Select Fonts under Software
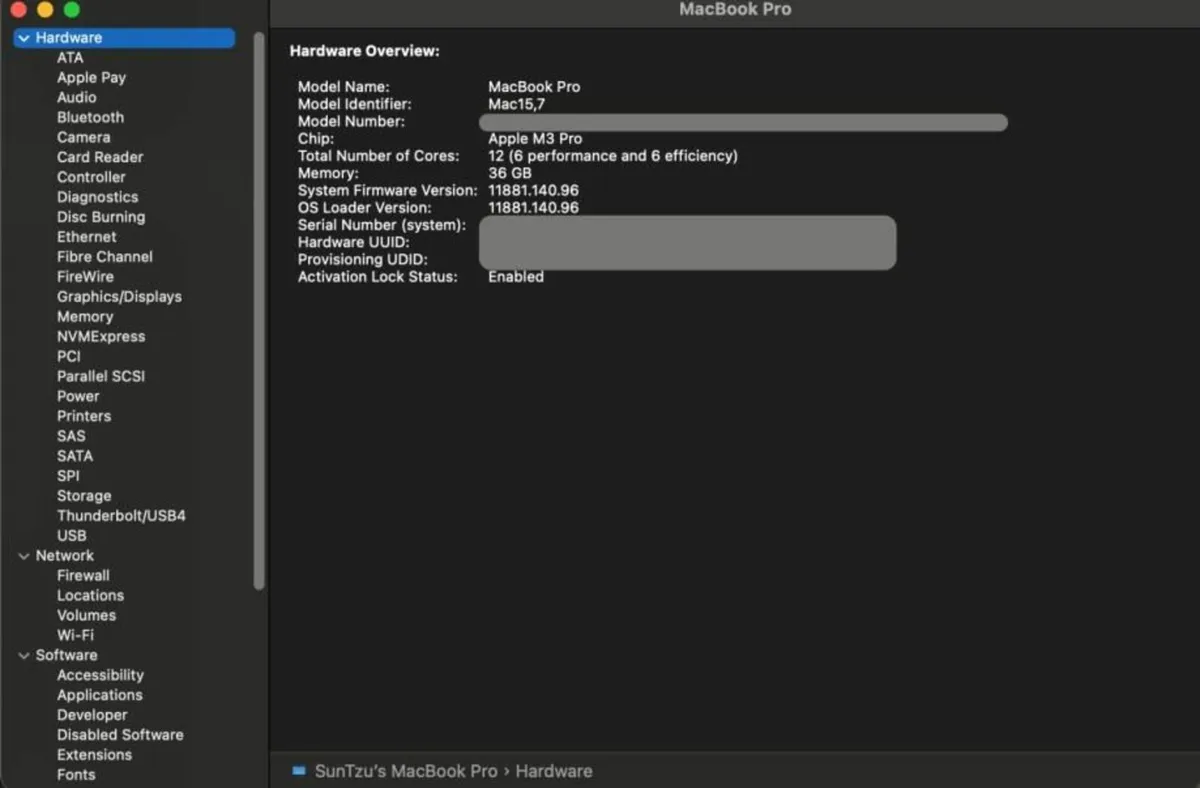The height and width of the screenshot is (788, 1200). point(76,775)
